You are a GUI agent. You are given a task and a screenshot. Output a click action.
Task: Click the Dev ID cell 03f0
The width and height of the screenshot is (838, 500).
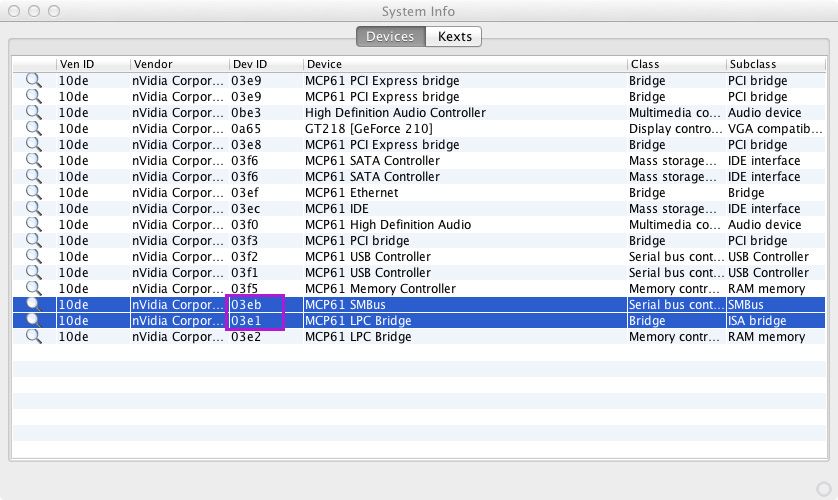245,225
